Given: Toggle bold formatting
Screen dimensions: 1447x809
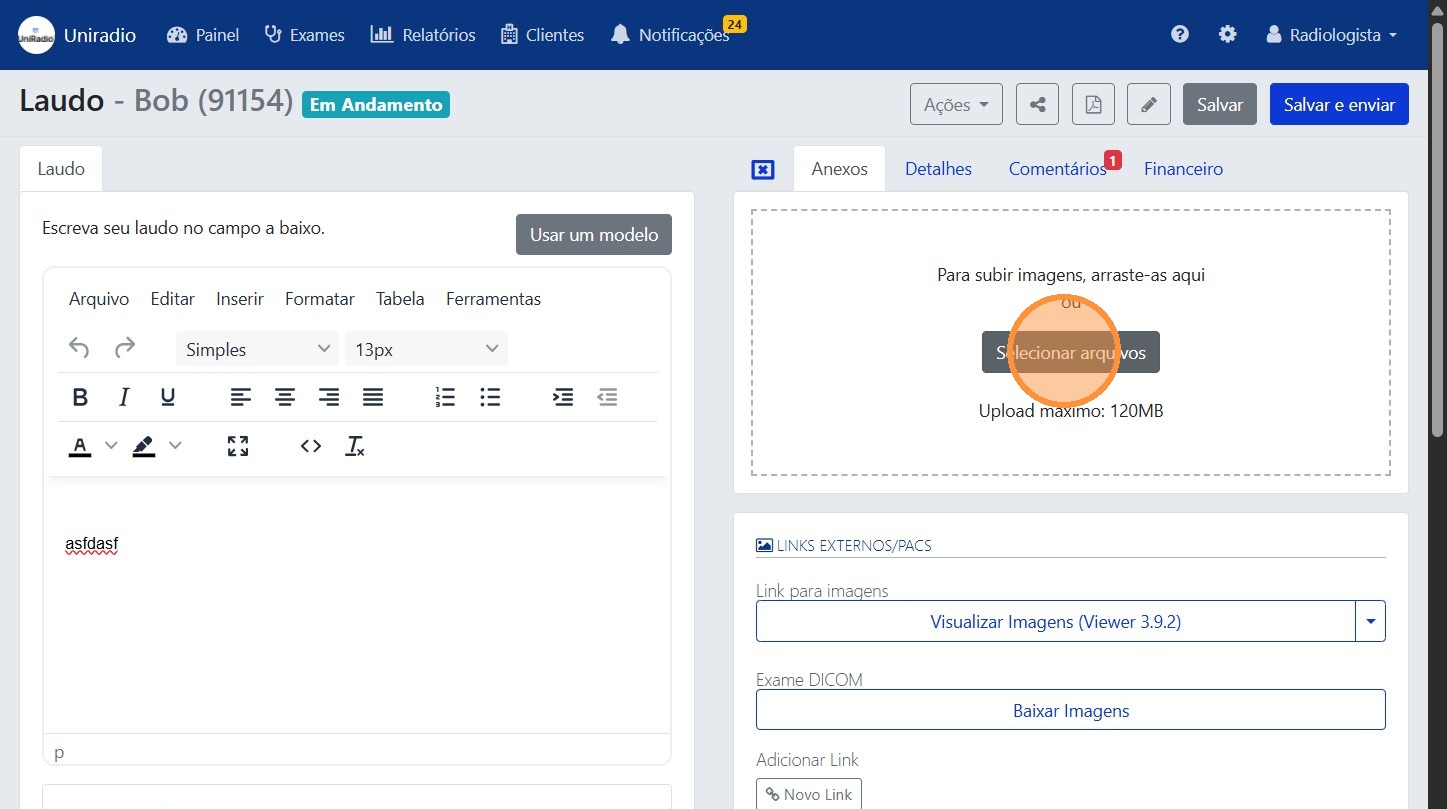Looking at the screenshot, I should (x=81, y=397).
